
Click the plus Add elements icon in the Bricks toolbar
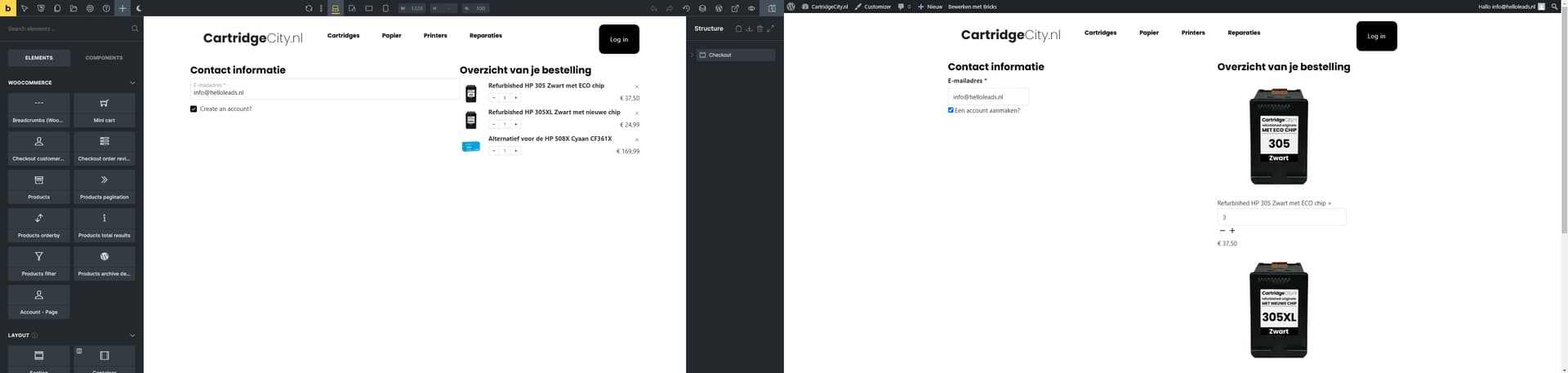122,8
